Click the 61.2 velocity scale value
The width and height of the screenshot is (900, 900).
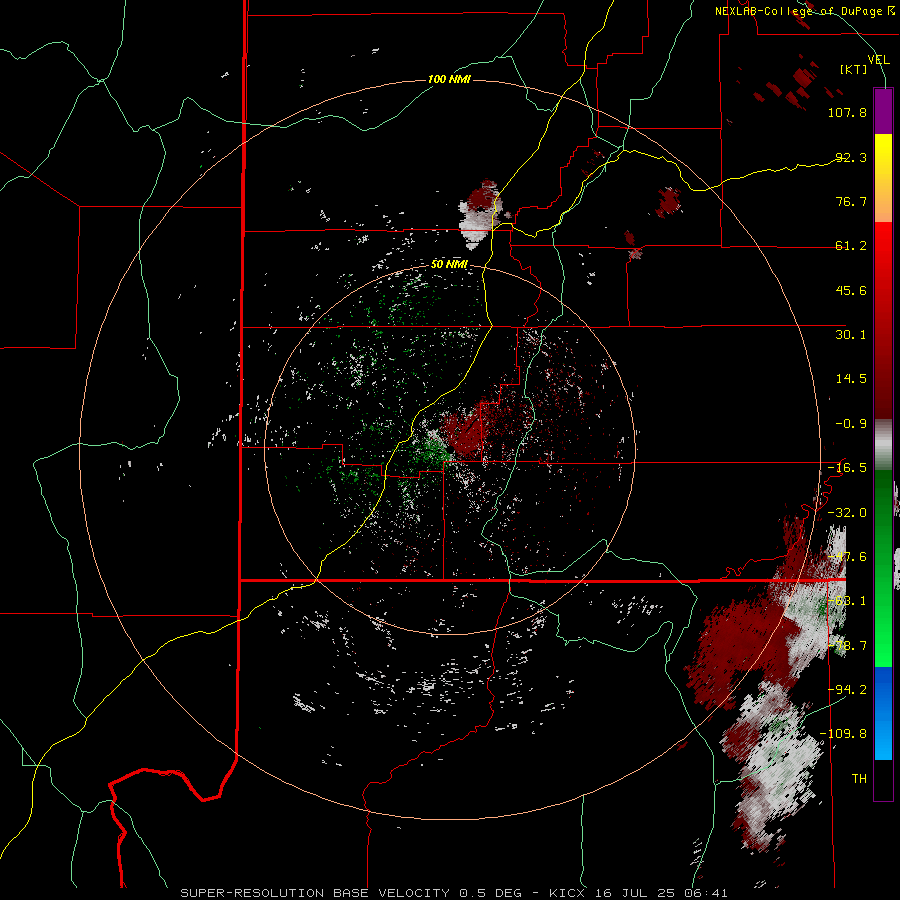pos(851,246)
